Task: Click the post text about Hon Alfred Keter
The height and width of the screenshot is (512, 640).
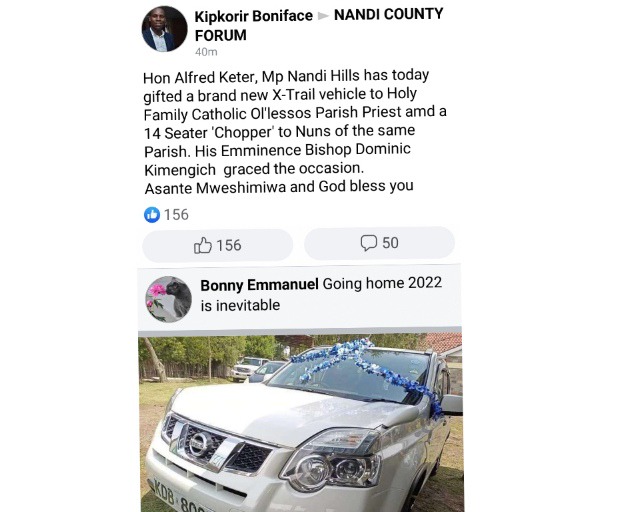Action: click(294, 132)
